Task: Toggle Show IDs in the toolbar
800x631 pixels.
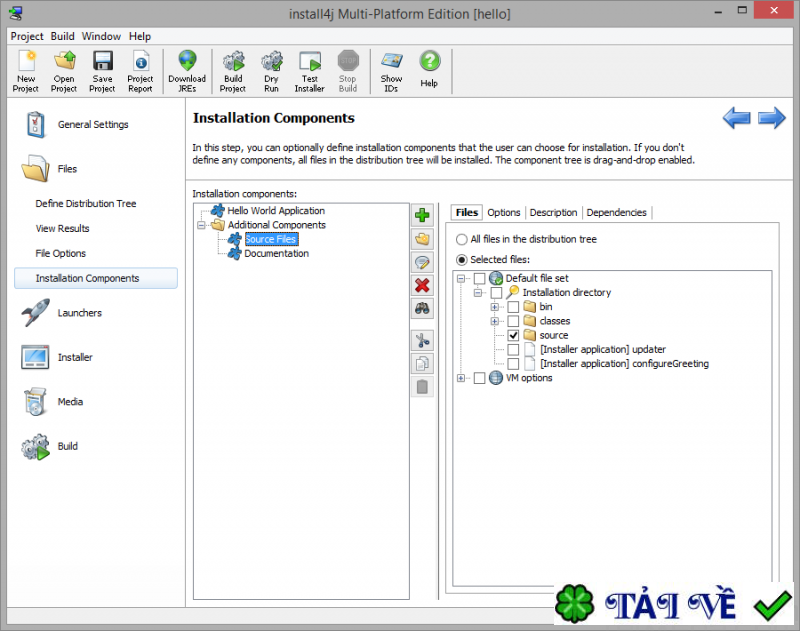Action: click(391, 71)
